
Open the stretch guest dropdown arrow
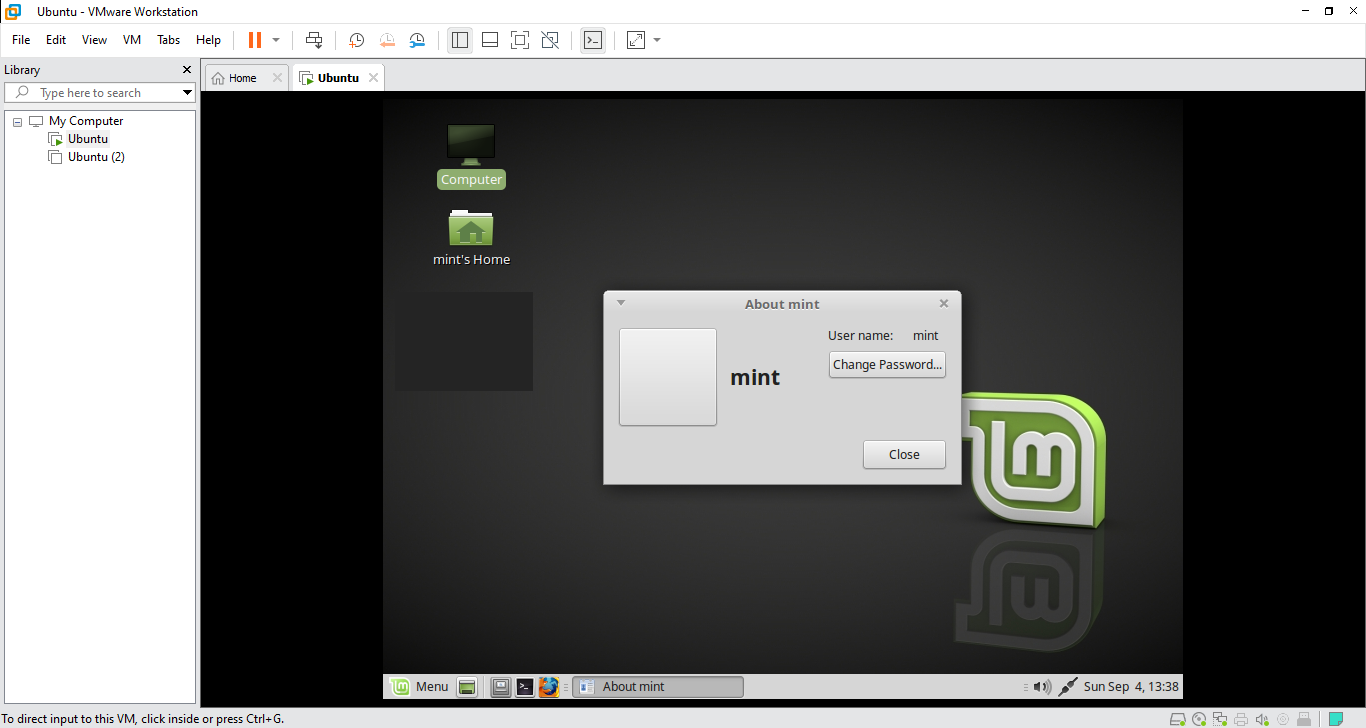(x=657, y=40)
